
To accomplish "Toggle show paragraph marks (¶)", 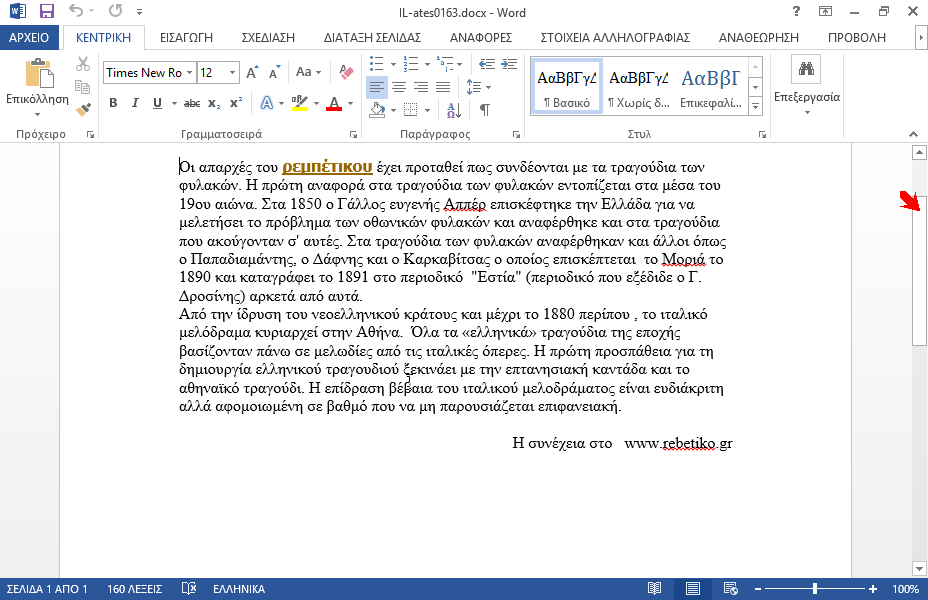I will pyautogui.click(x=485, y=109).
